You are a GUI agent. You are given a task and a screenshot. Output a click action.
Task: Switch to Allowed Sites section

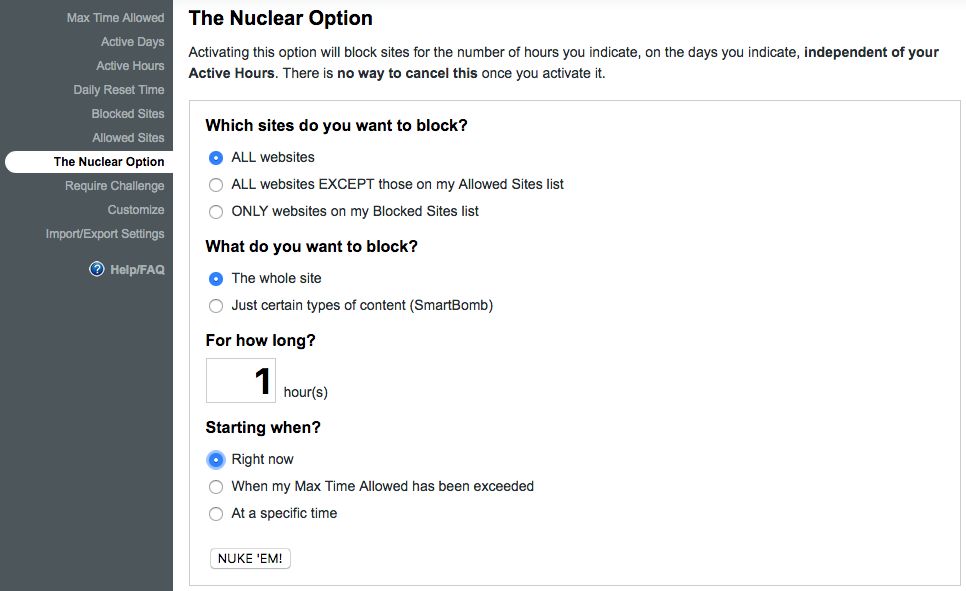pyautogui.click(x=128, y=138)
